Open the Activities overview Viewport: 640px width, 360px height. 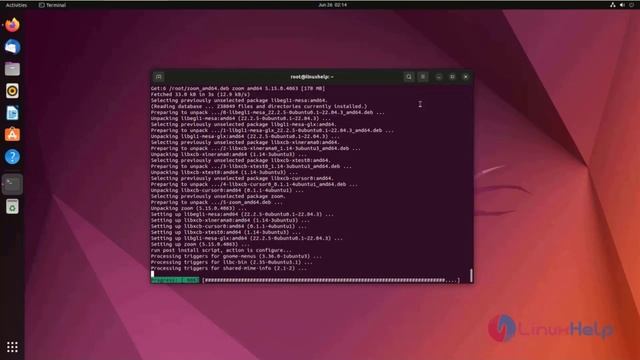pos(16,5)
